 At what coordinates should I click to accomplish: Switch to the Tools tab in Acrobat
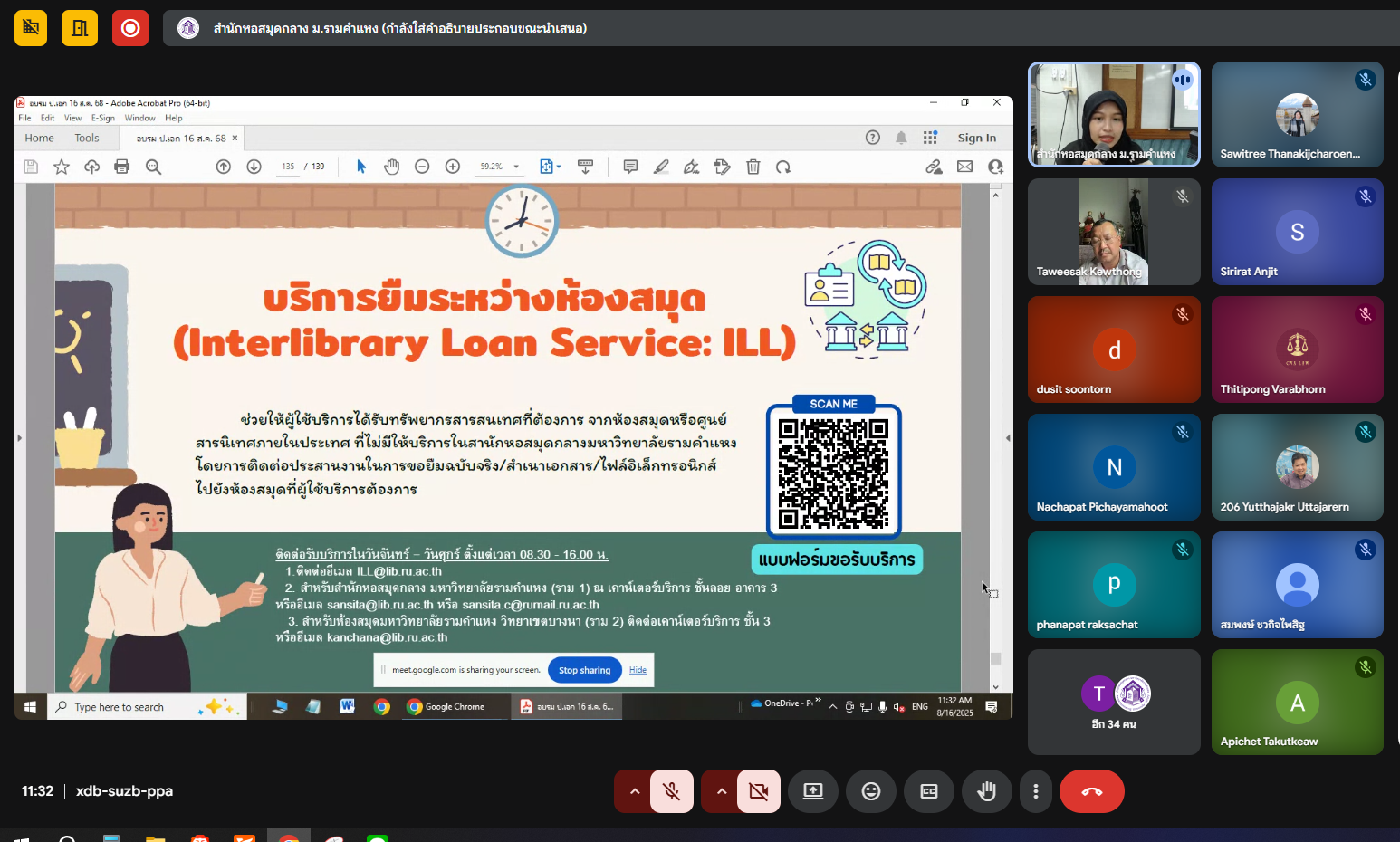point(87,138)
